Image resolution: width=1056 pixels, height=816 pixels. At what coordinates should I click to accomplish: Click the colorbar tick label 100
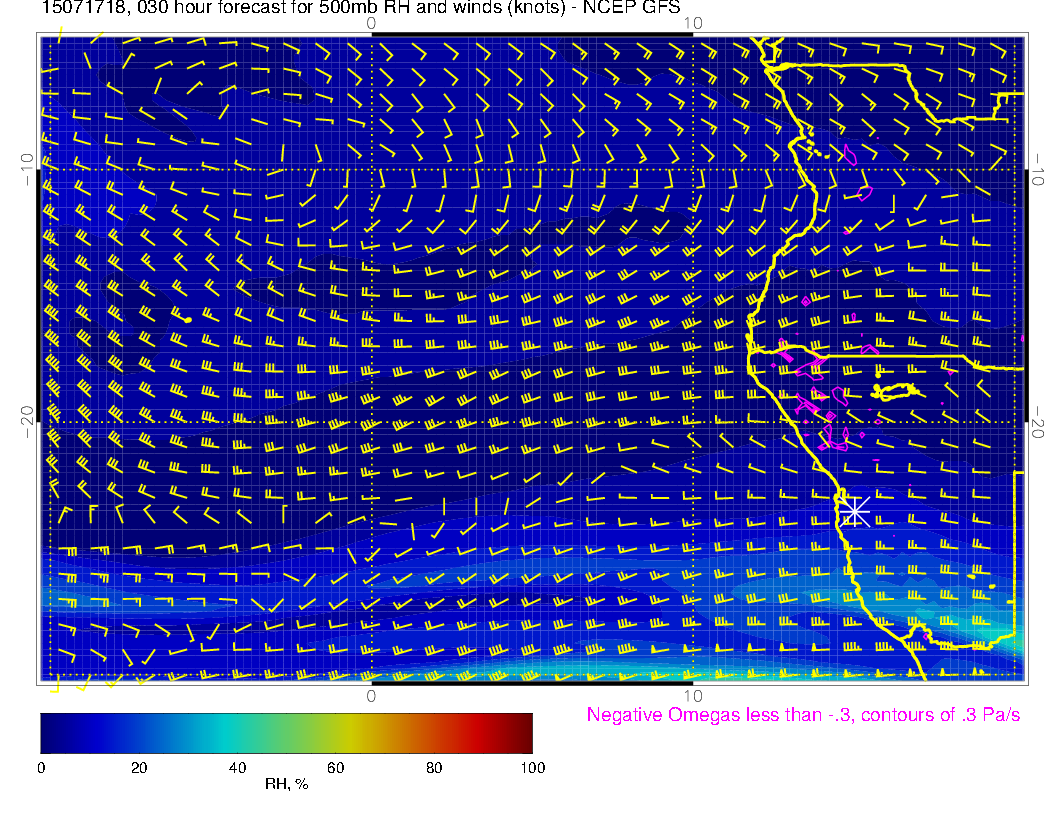click(x=532, y=768)
